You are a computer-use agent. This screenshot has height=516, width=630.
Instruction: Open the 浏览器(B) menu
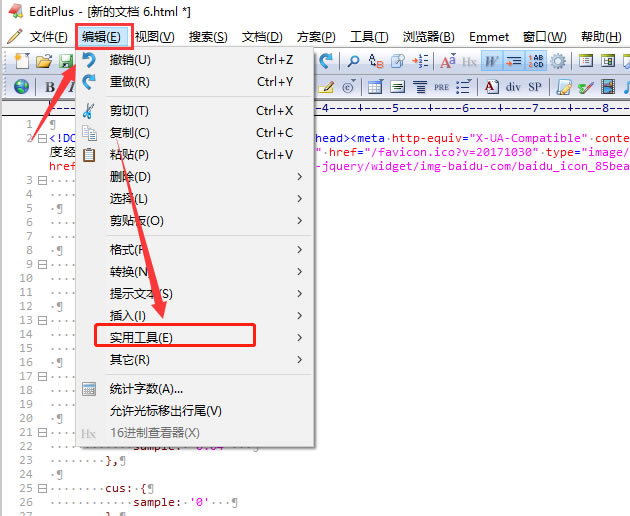point(428,37)
